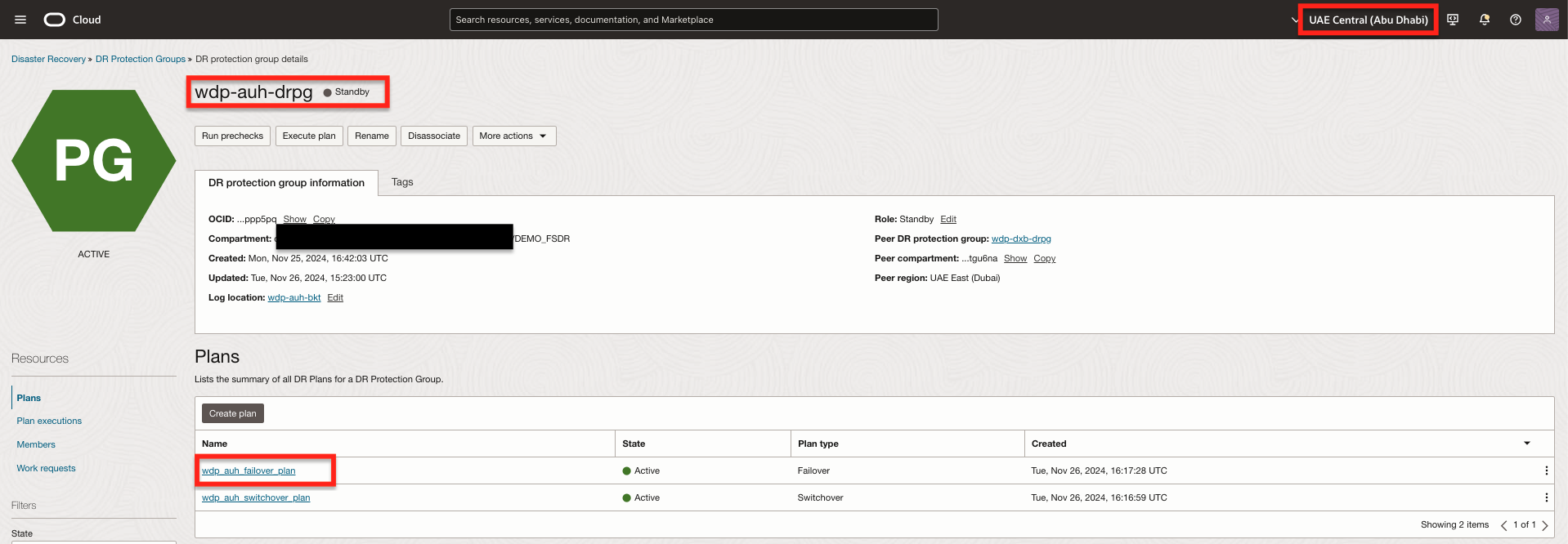The width and height of the screenshot is (1568, 544).
Task: Go to DR Protection Groups breadcrumb
Action: click(x=141, y=59)
